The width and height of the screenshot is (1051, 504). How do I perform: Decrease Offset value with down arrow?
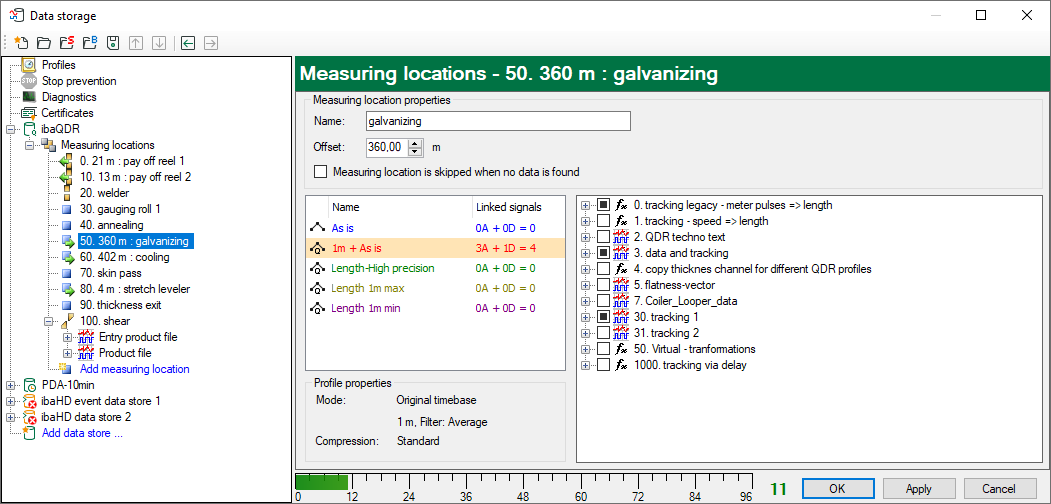tap(416, 151)
